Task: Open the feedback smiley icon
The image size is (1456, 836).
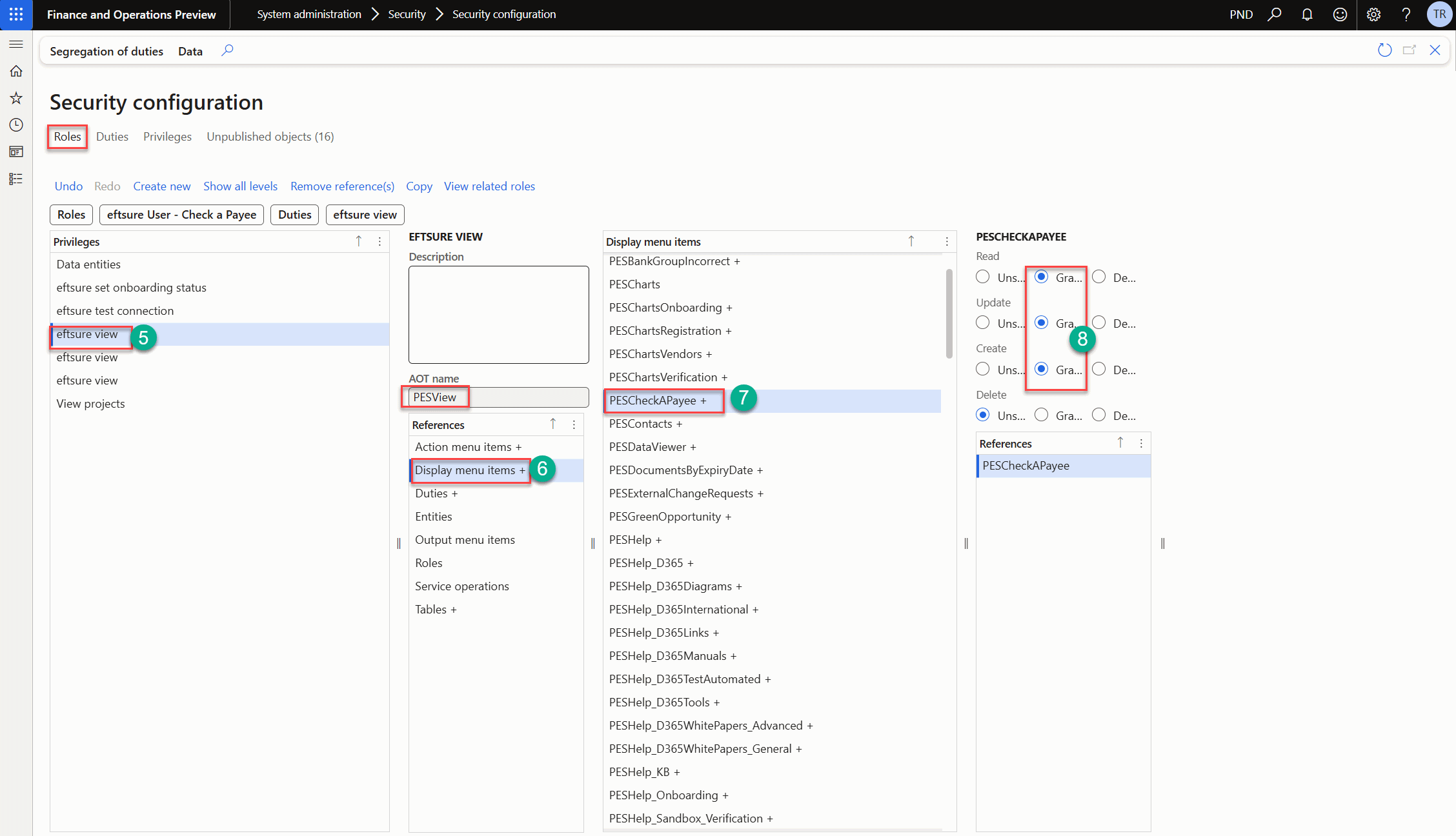Action: (1340, 14)
